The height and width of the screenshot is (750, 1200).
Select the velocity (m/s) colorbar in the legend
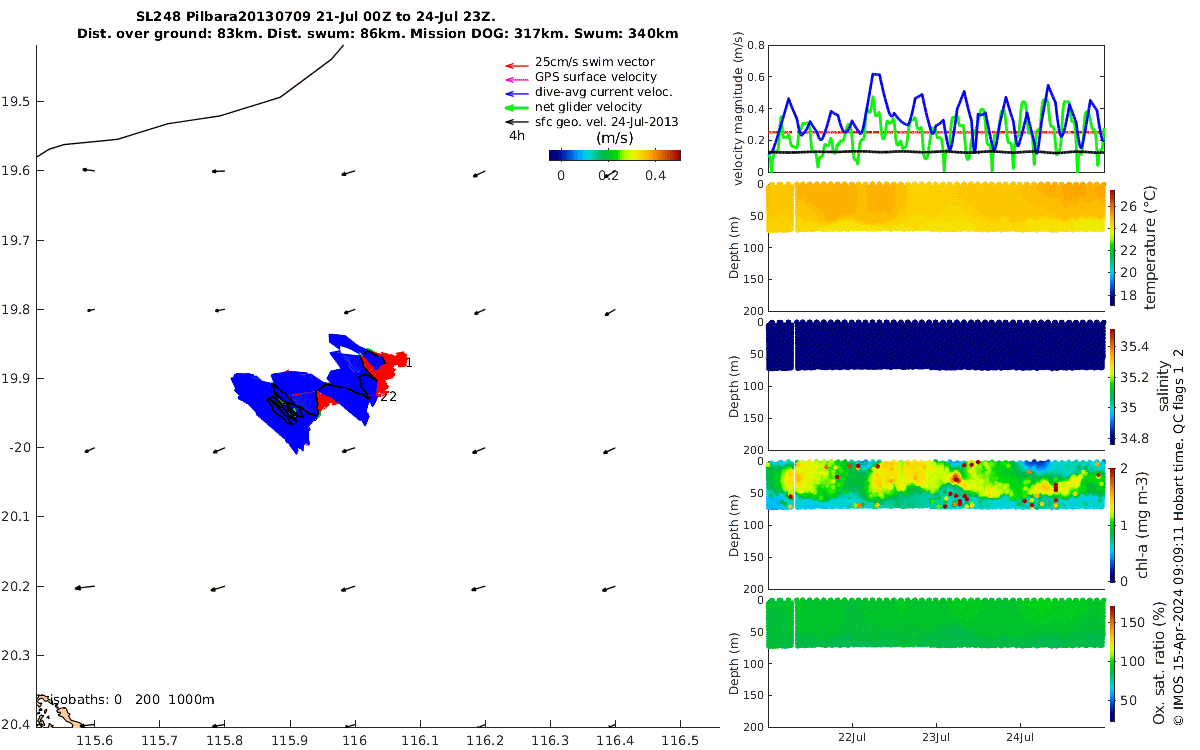(615, 155)
